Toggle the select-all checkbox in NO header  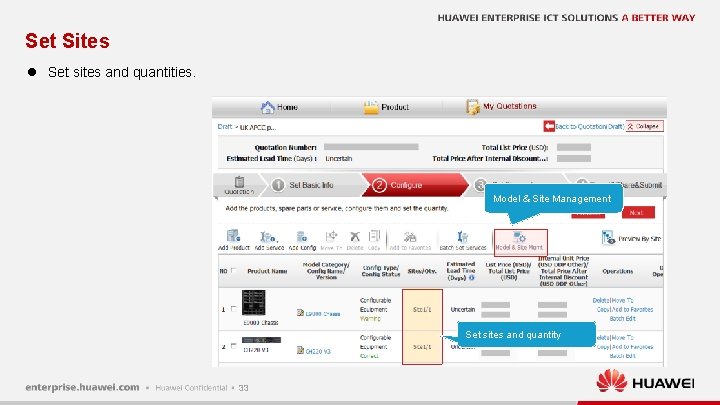click(x=234, y=271)
